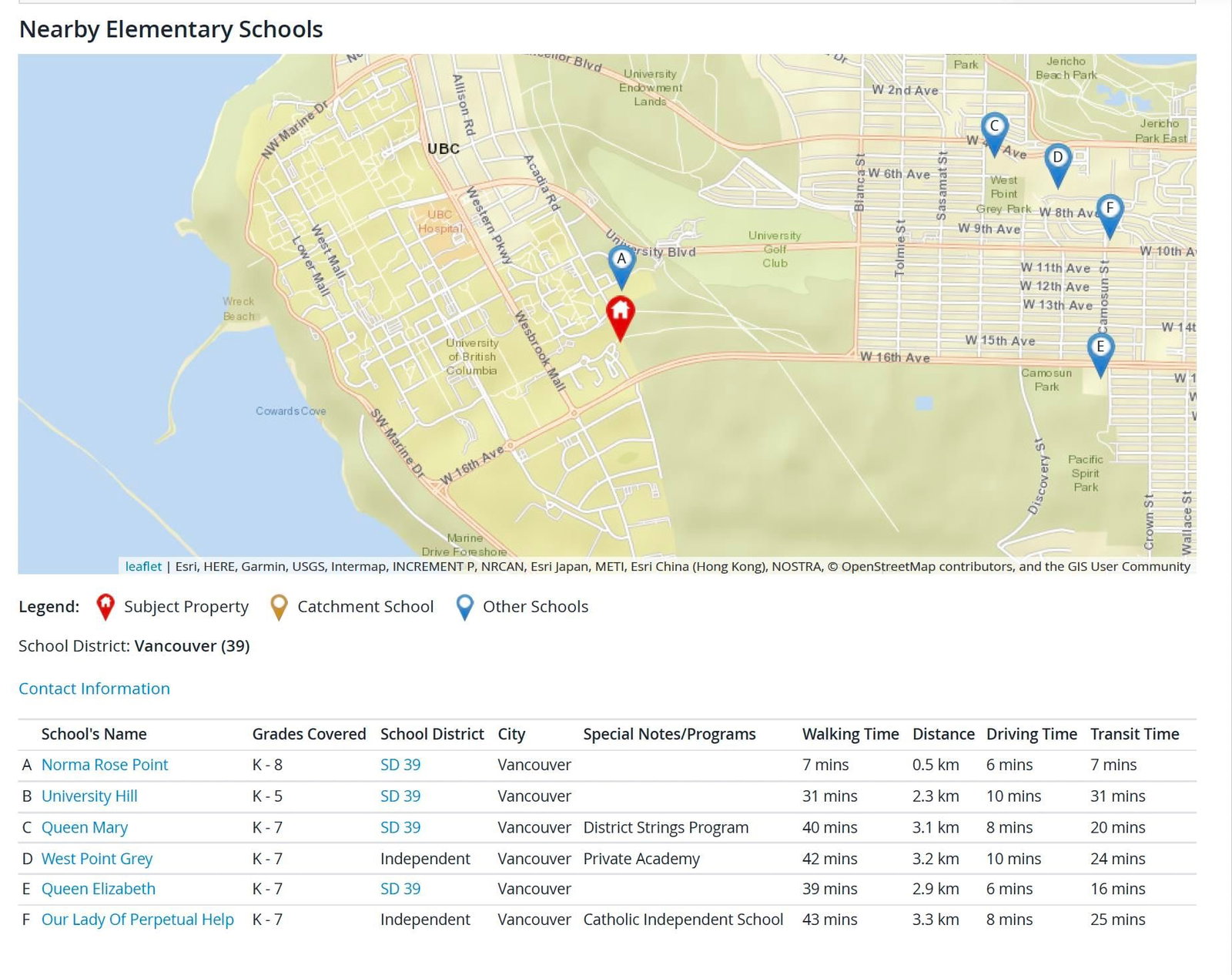Viewport: 1232px width, 975px height.
Task: Click the gold Catchment School legend icon
Action: coord(279,607)
